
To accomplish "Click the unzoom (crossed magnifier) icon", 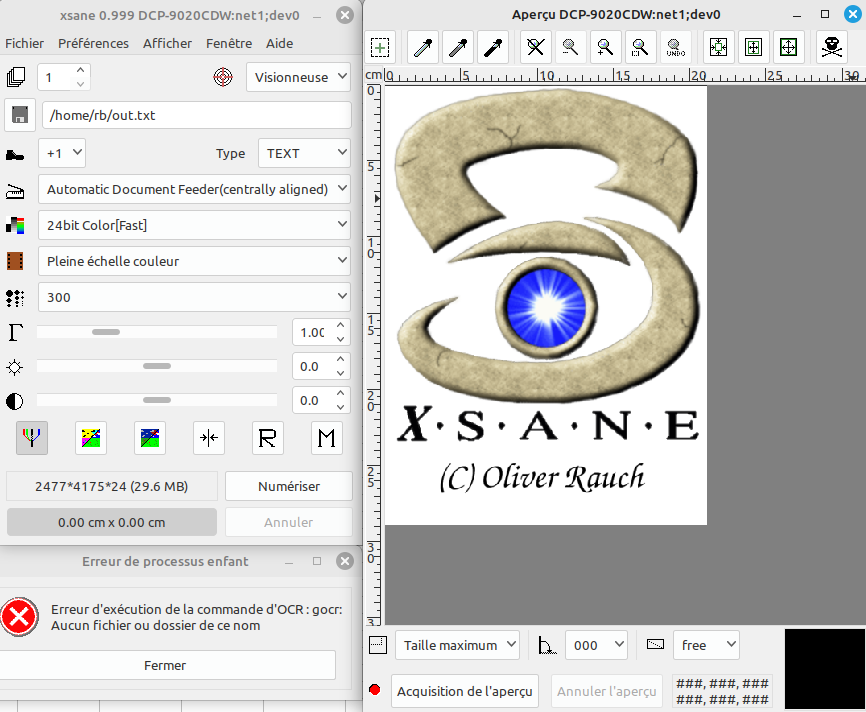I will click(x=536, y=48).
